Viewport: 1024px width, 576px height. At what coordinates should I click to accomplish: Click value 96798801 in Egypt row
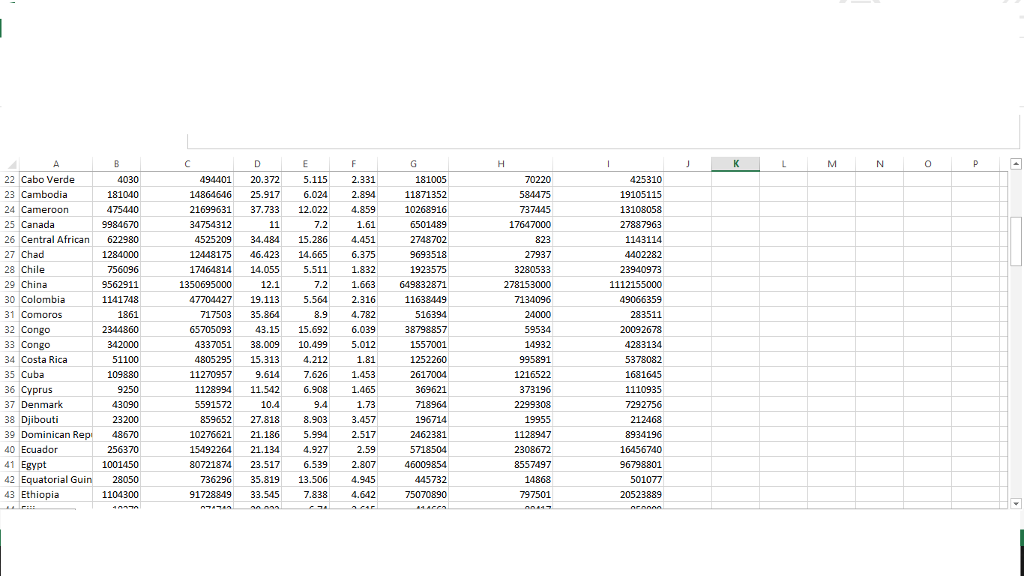click(608, 465)
